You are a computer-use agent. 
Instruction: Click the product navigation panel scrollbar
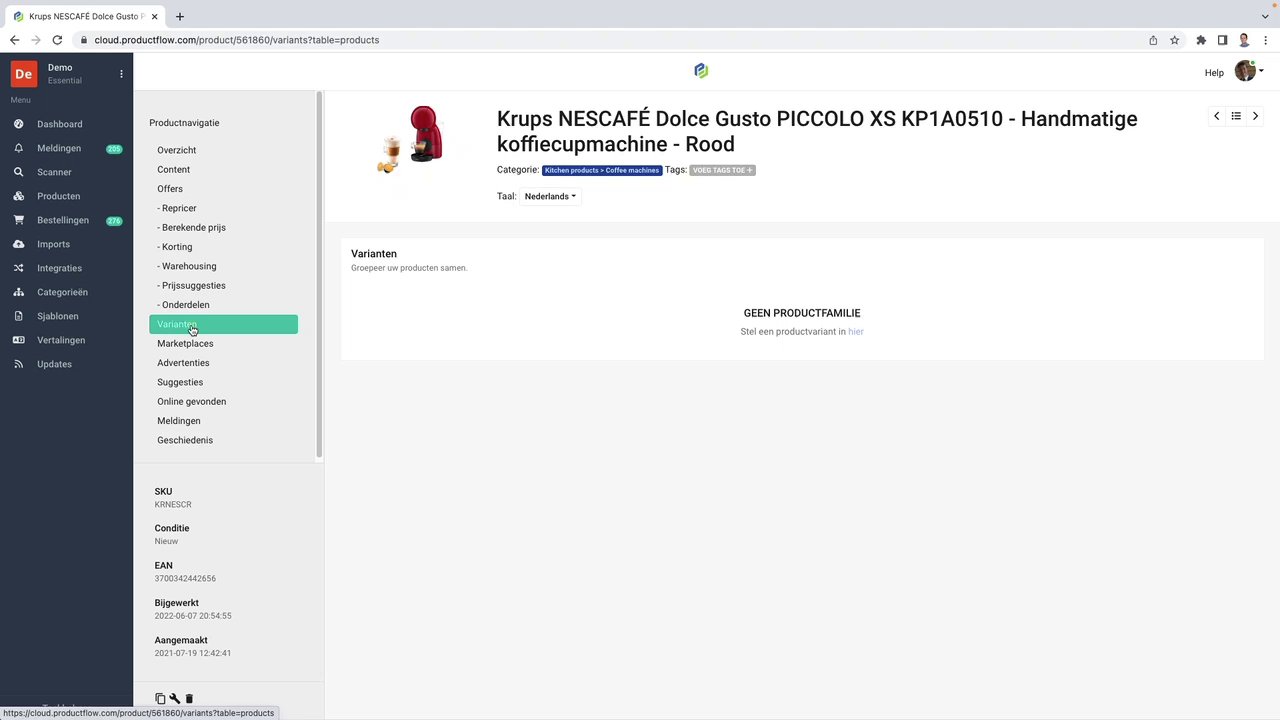pos(319,275)
